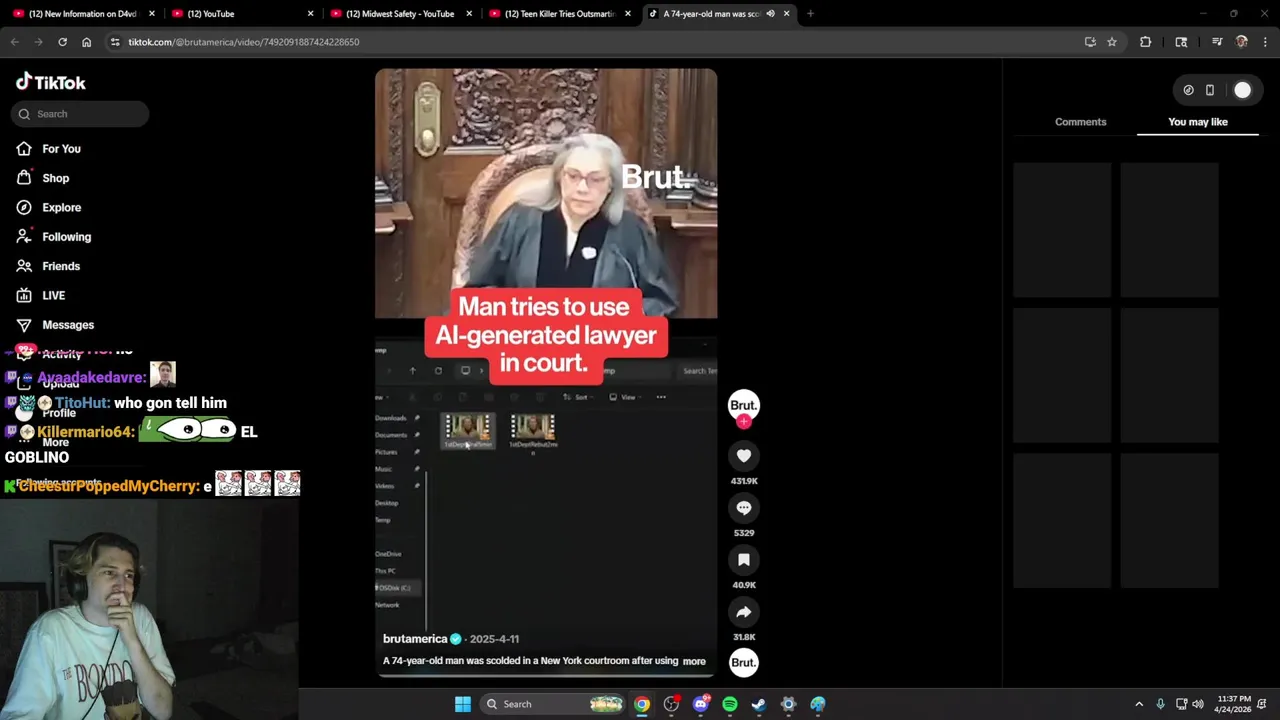
Task: Open the Chrome three-dot menu
Action: pos(1265,42)
